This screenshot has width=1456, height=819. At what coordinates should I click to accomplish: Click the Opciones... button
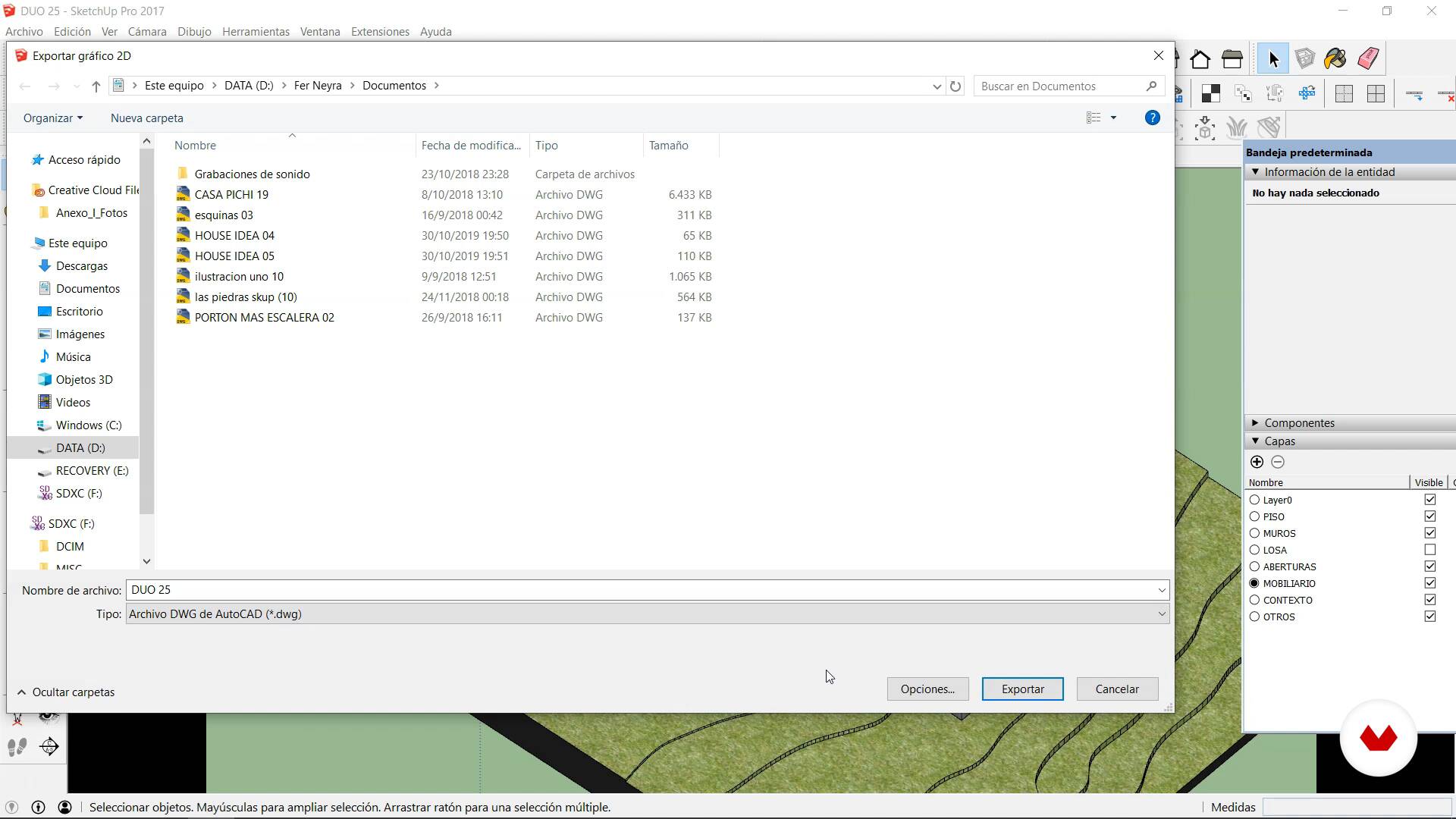927,689
